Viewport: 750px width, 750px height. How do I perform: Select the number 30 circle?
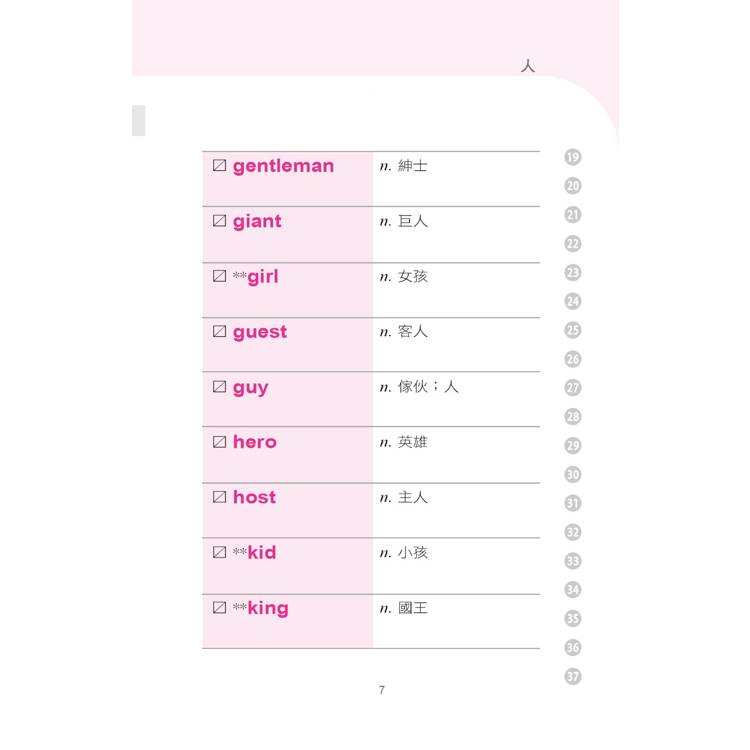573,474
